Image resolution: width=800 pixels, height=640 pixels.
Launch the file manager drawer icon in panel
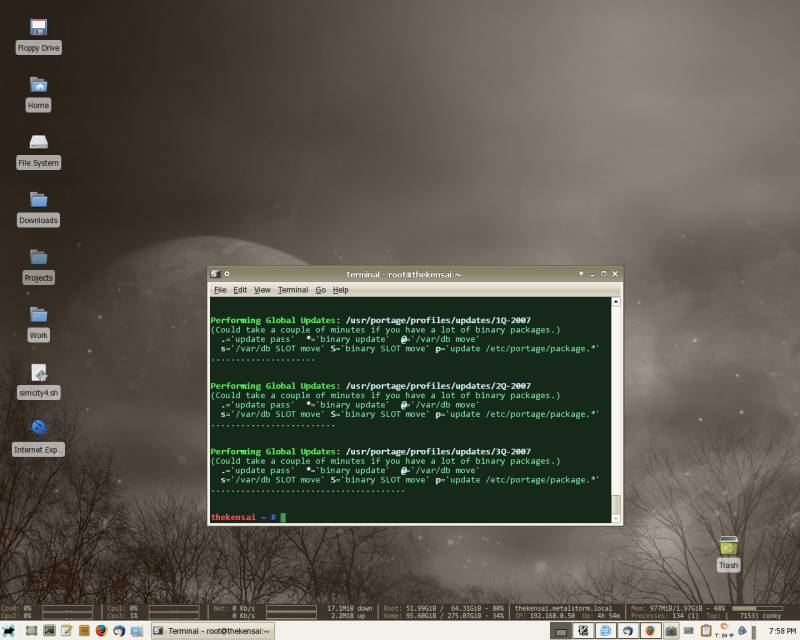pos(84,631)
